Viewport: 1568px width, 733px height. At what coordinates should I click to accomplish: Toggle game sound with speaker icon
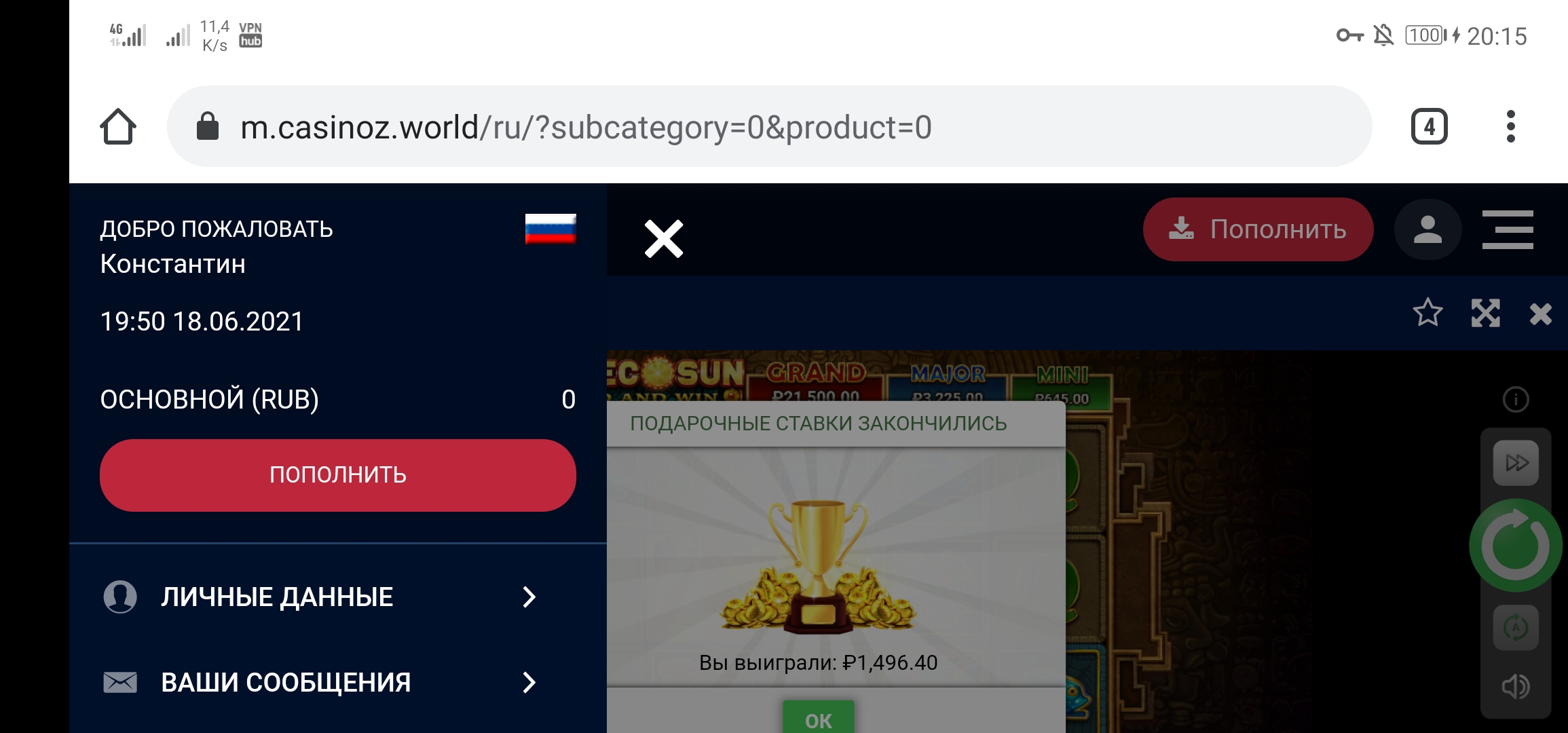coord(1516,687)
